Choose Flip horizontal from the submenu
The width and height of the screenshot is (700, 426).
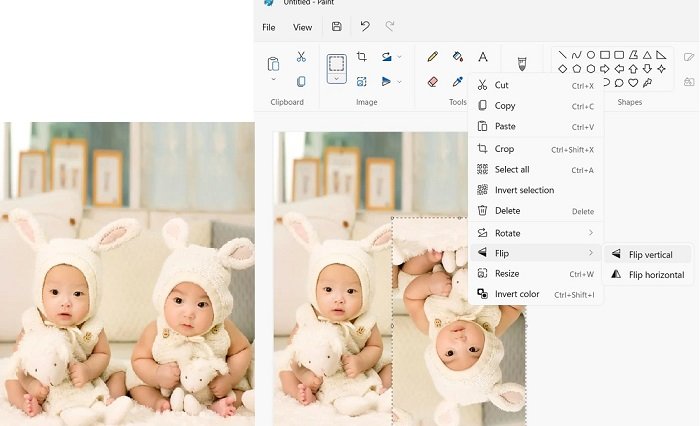(655, 275)
